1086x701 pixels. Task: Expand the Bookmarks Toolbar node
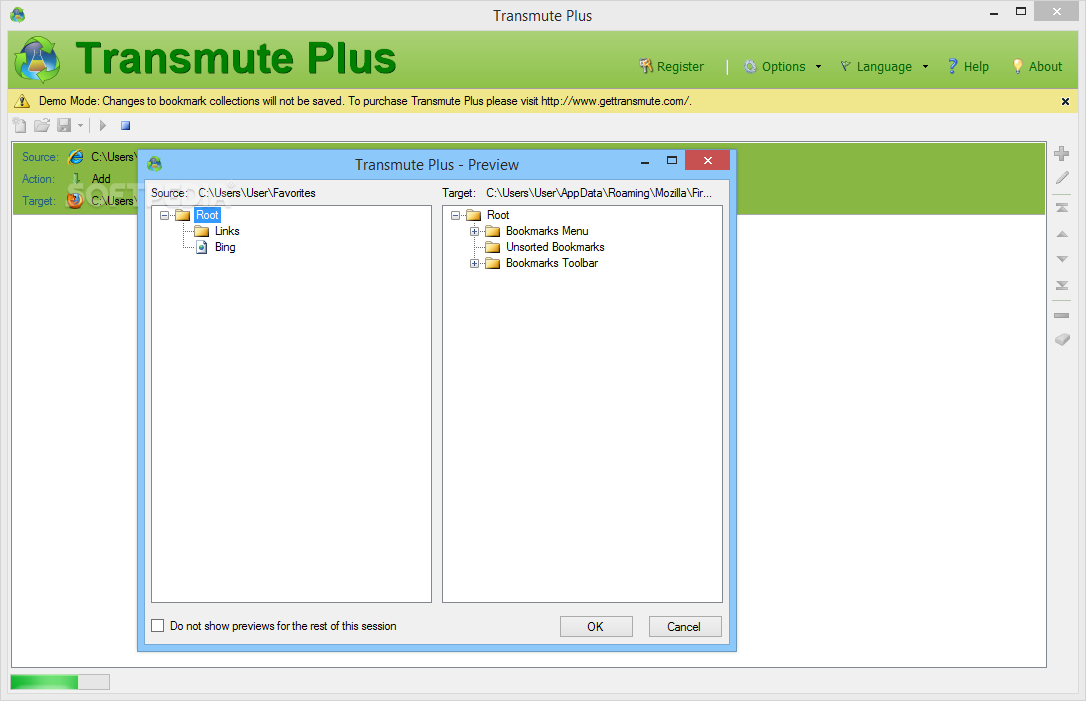474,263
